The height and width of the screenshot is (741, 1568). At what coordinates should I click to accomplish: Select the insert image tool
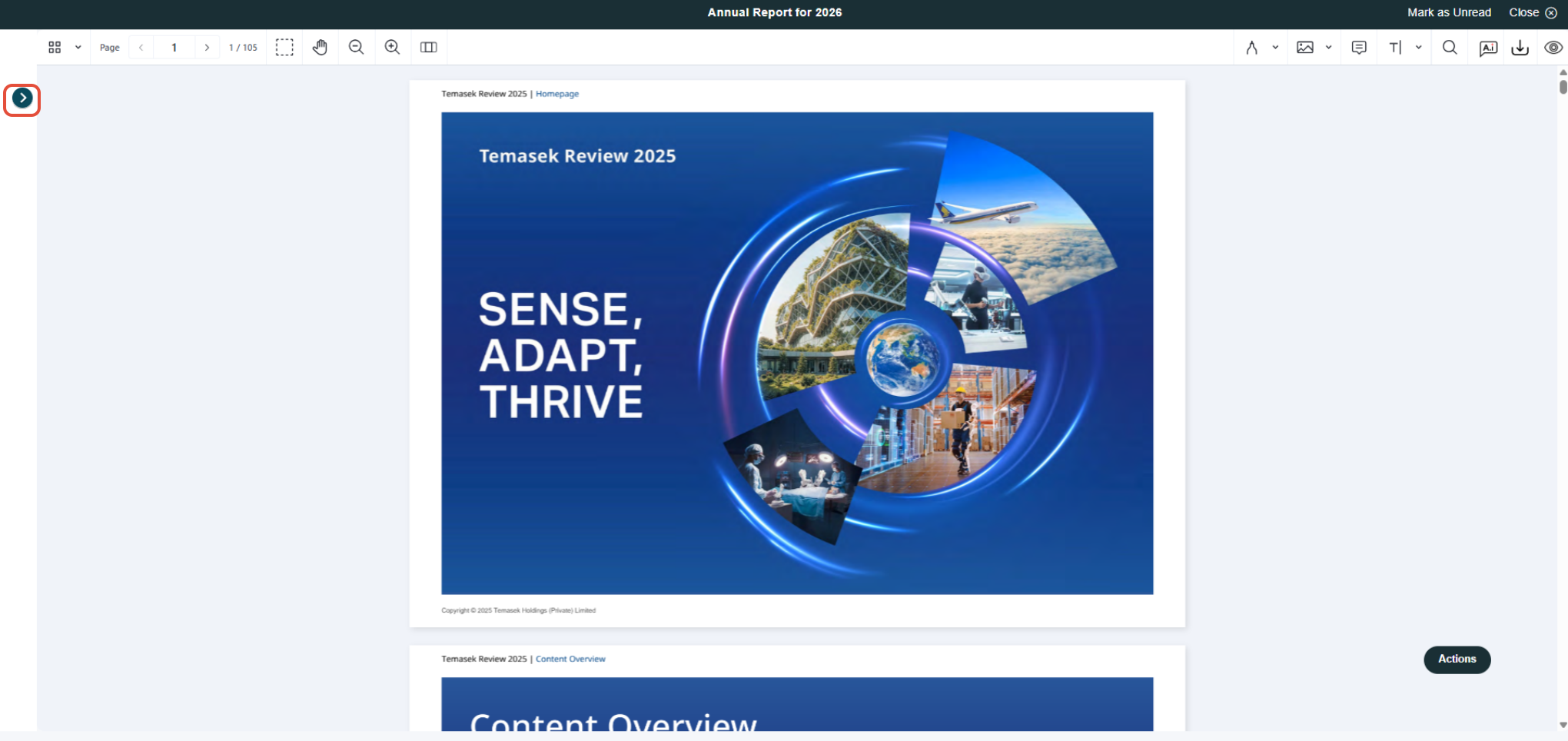(1305, 48)
